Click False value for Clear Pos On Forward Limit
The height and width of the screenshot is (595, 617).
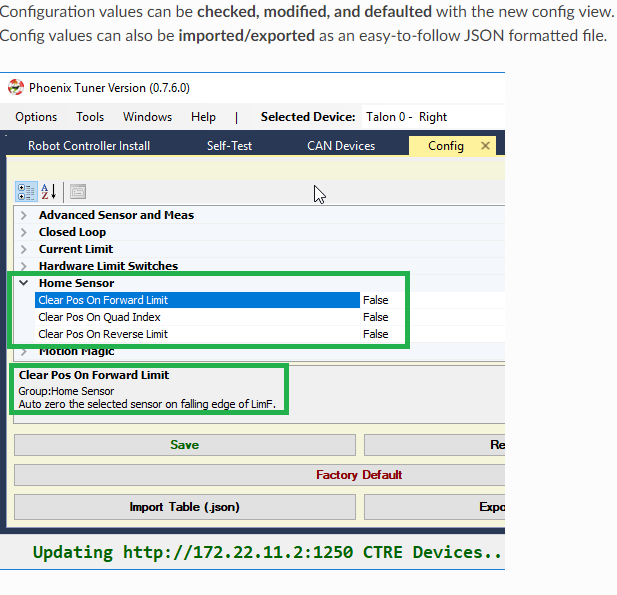click(376, 300)
